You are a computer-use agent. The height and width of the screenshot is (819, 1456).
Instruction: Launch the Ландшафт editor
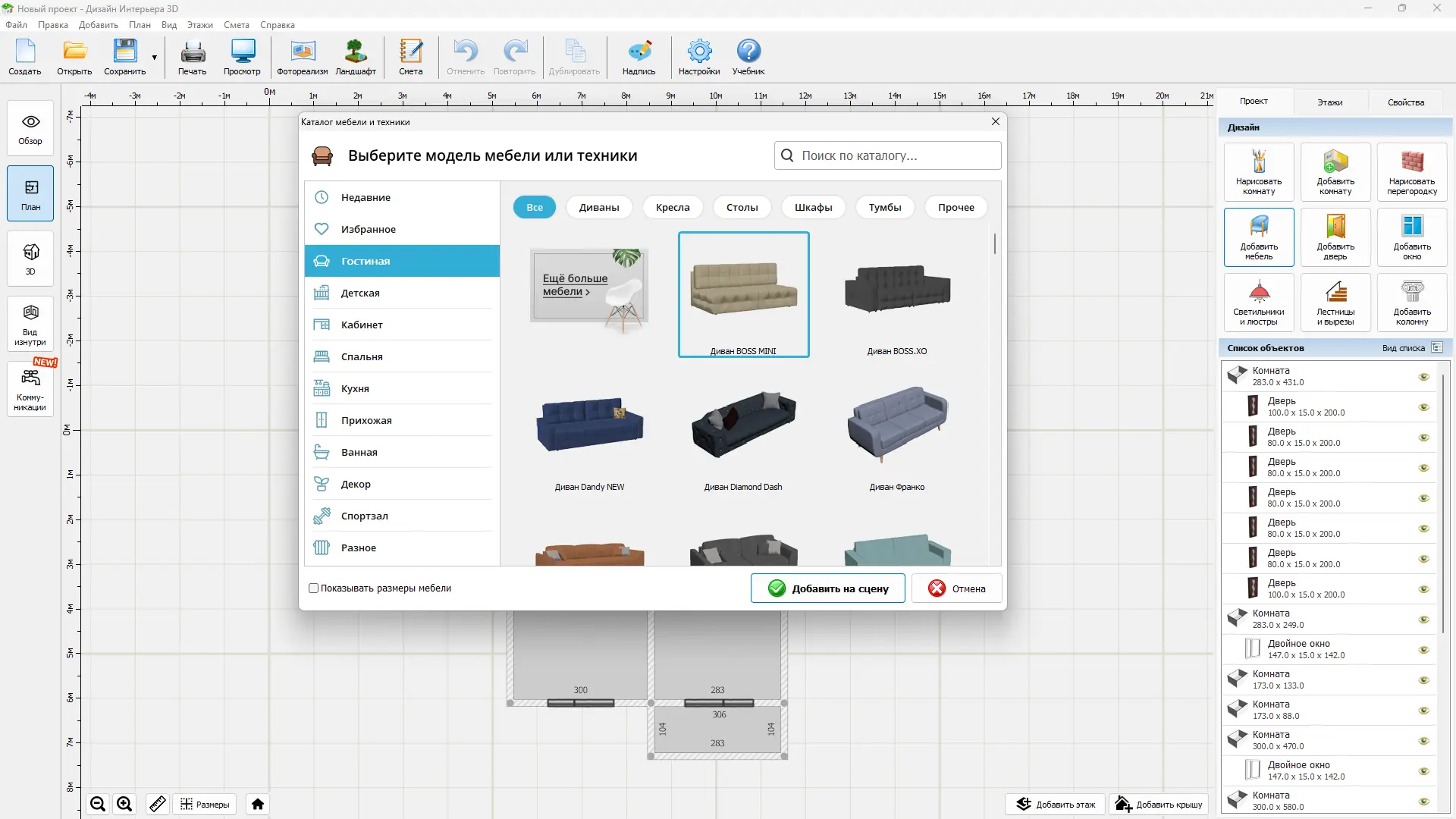(356, 57)
